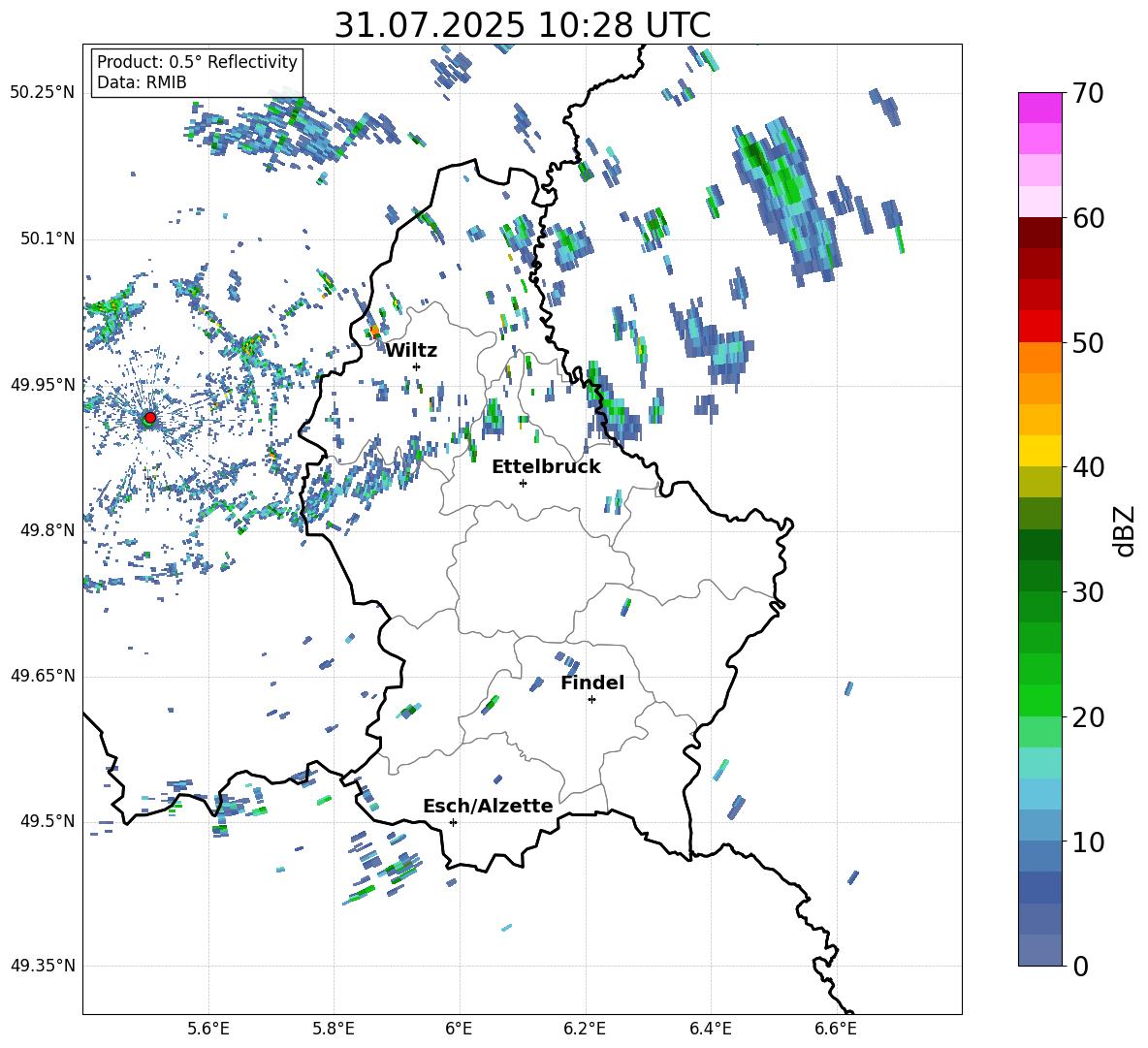Click the Ettelbruck station cross marker
The image size is (1148, 1048).
(x=523, y=483)
